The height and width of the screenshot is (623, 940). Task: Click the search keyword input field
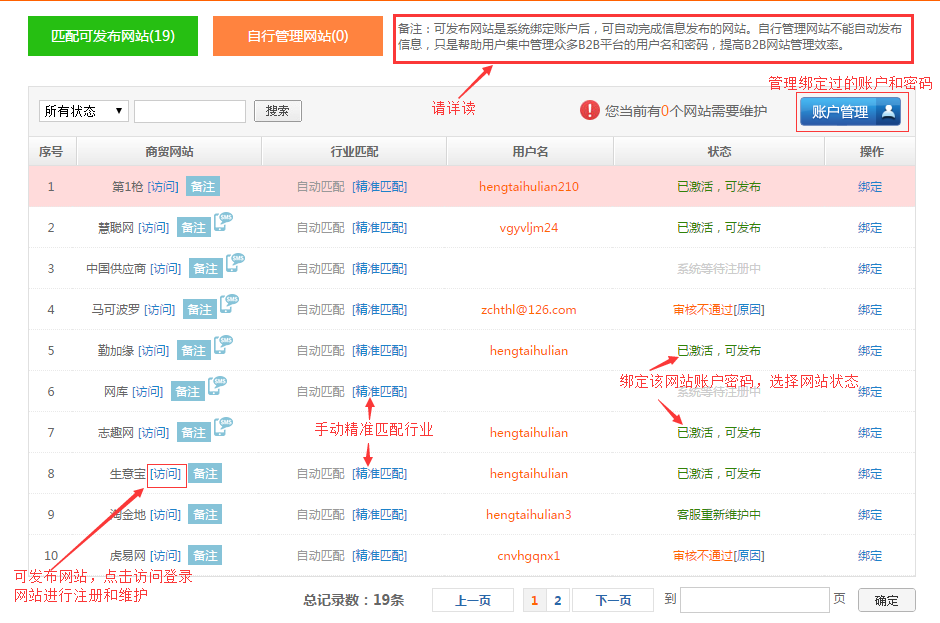click(x=190, y=111)
